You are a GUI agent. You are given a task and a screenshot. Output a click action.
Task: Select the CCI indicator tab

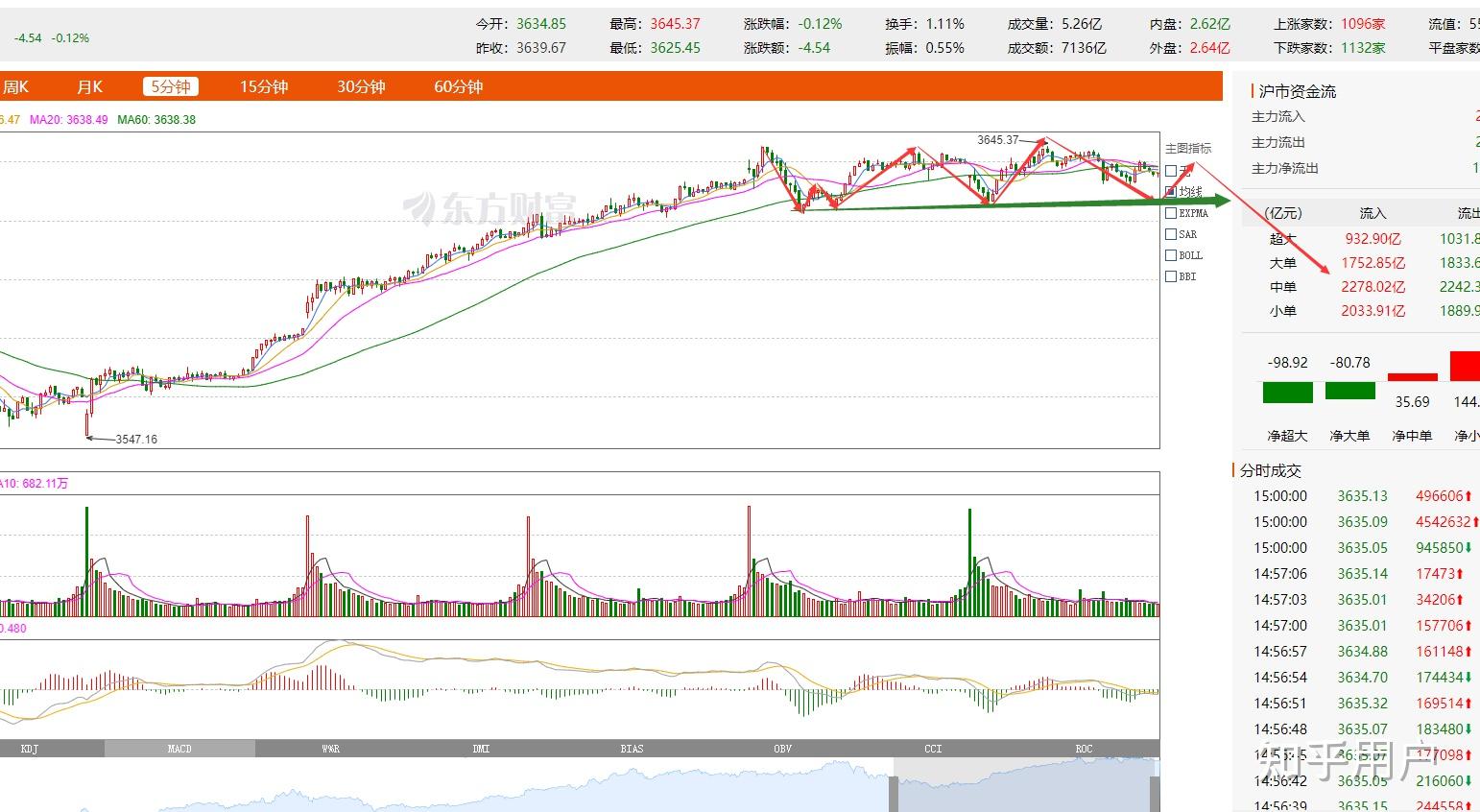coord(933,749)
